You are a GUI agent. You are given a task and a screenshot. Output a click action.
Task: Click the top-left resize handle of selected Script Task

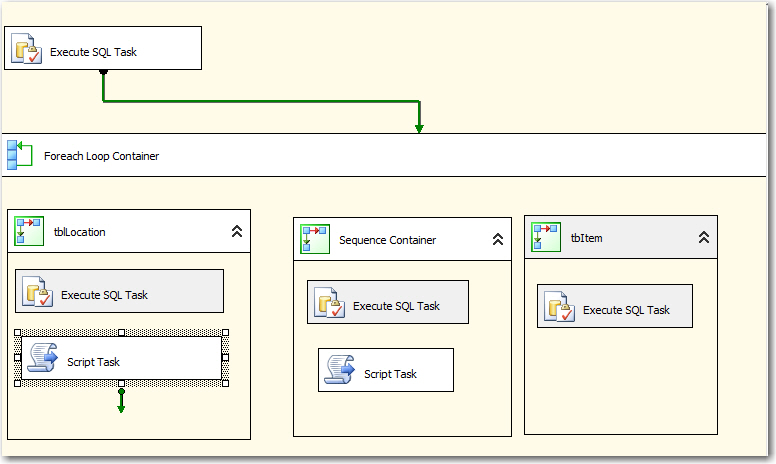coord(18,332)
